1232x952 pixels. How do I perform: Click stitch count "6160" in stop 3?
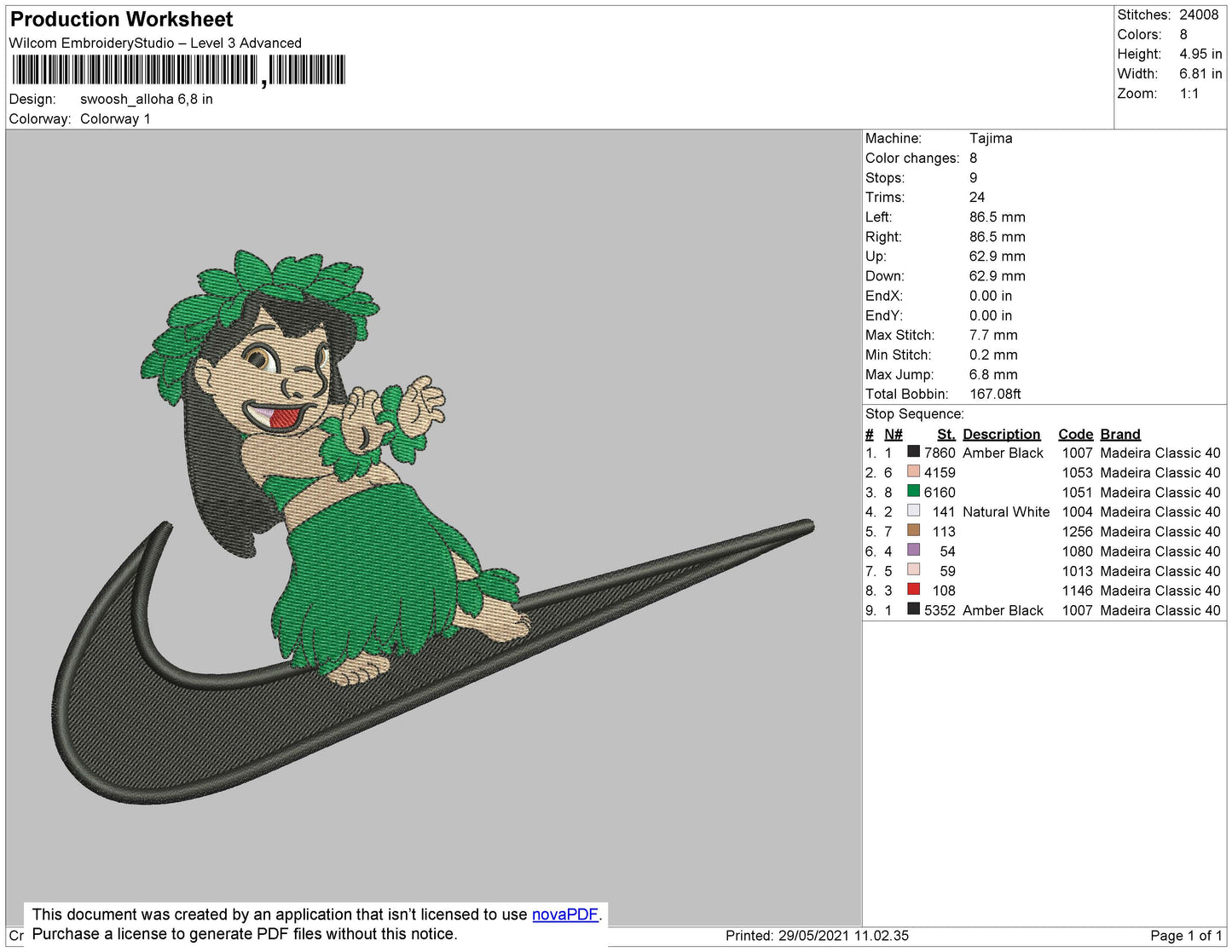pos(940,492)
